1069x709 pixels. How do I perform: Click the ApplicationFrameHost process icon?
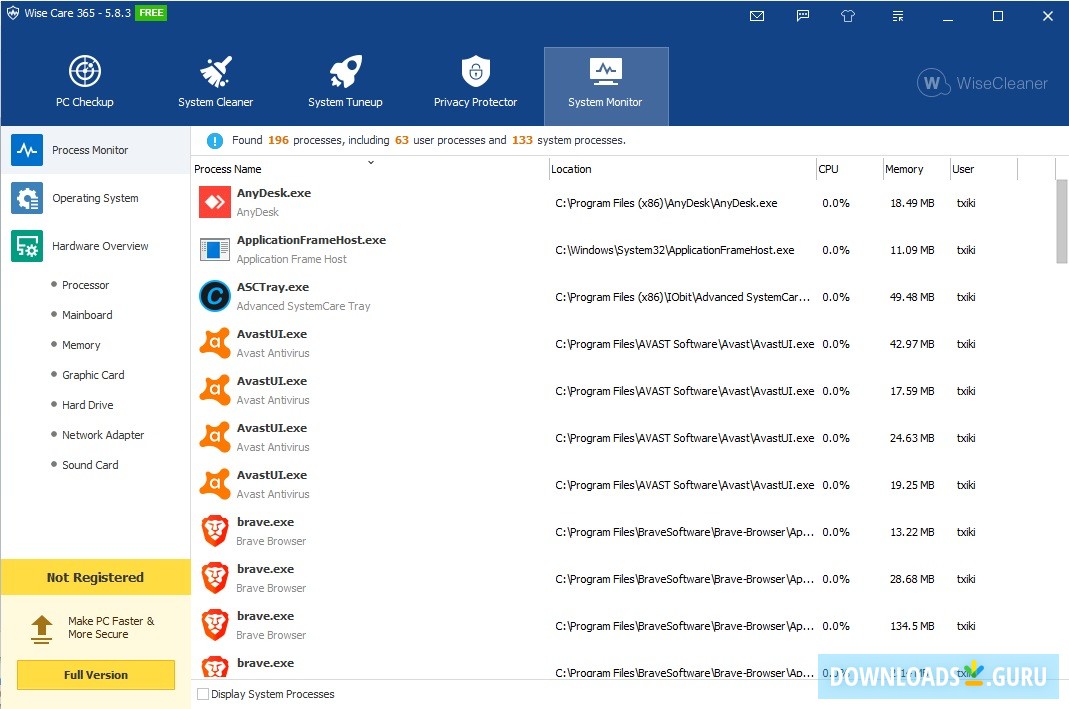point(215,250)
